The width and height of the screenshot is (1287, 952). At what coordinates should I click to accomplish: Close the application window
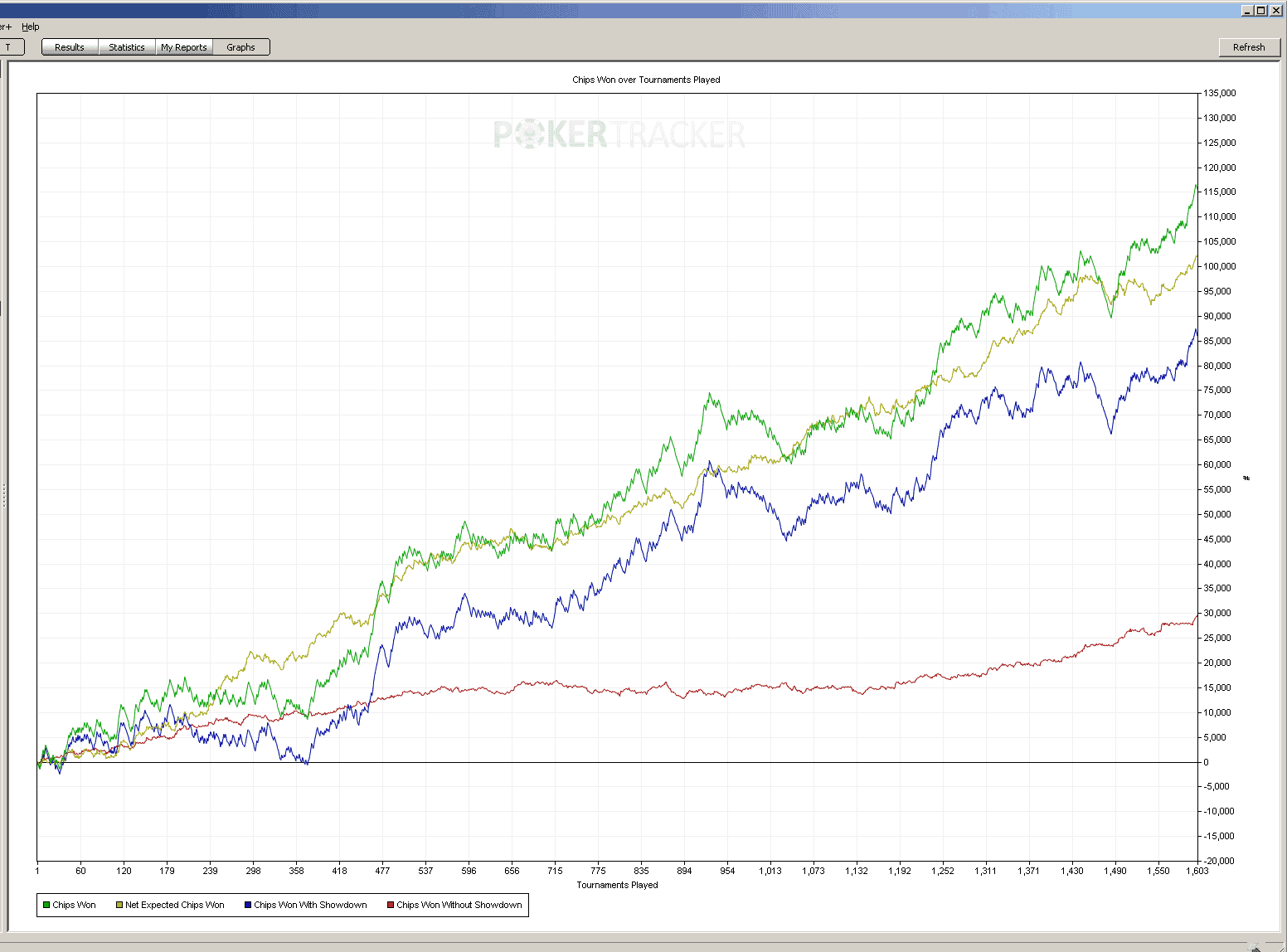click(1275, 10)
